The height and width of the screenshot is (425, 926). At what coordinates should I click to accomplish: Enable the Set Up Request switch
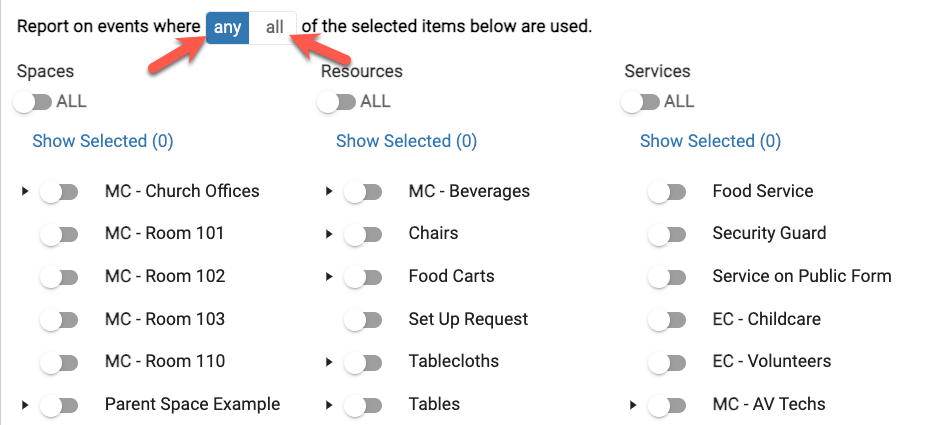point(363,319)
